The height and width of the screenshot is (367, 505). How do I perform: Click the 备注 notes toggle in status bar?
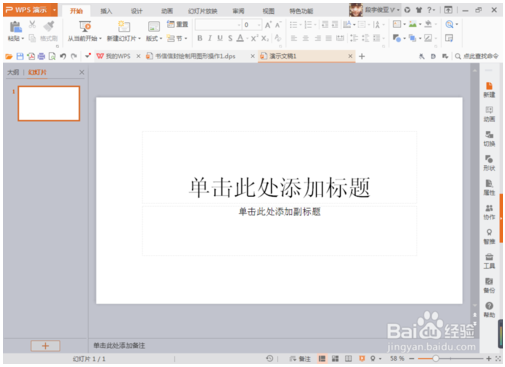tap(300, 359)
